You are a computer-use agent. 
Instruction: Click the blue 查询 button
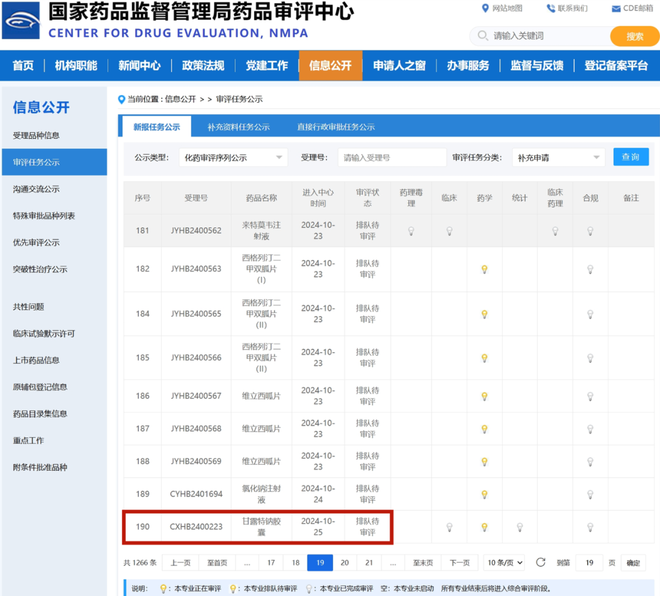coord(631,157)
